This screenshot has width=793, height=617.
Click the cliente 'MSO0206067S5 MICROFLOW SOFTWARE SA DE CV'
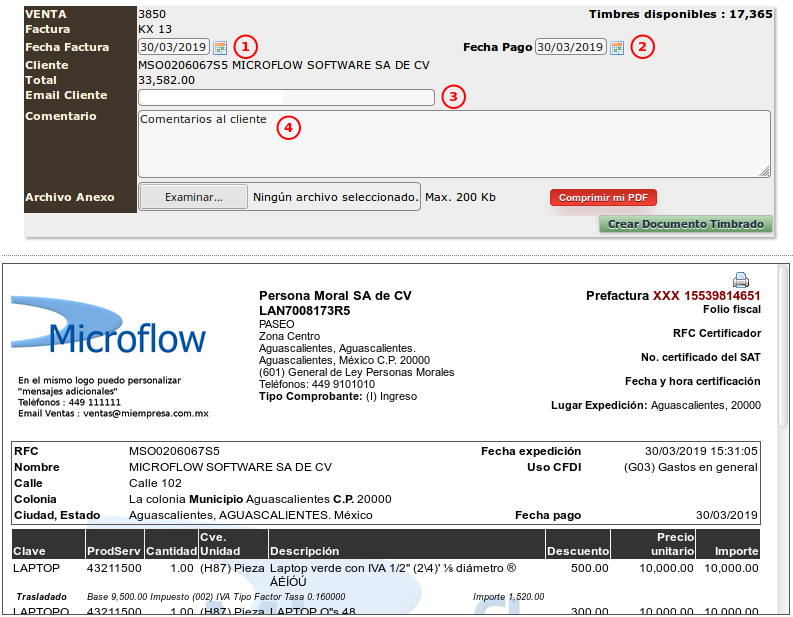284,65
